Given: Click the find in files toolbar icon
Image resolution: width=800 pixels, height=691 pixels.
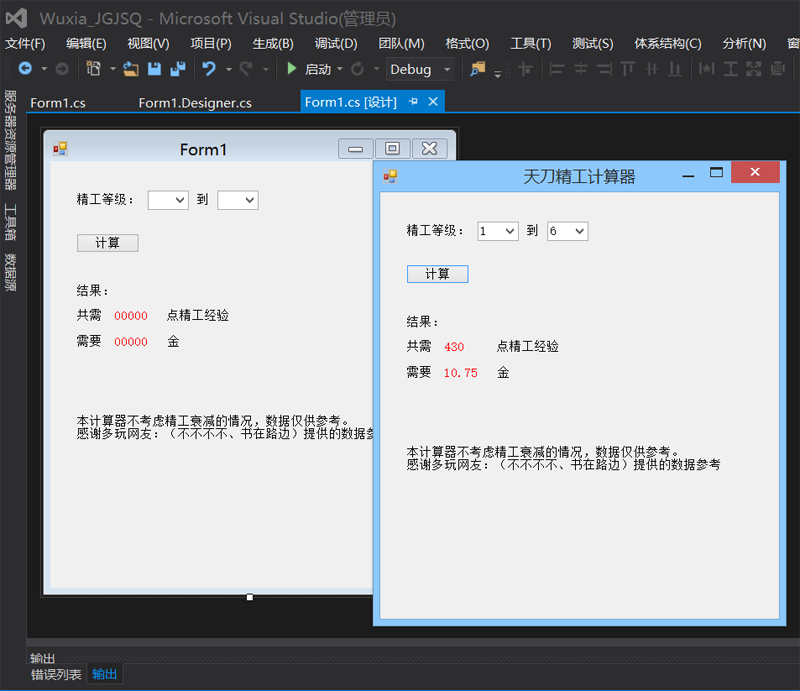Looking at the screenshot, I should pyautogui.click(x=478, y=69).
